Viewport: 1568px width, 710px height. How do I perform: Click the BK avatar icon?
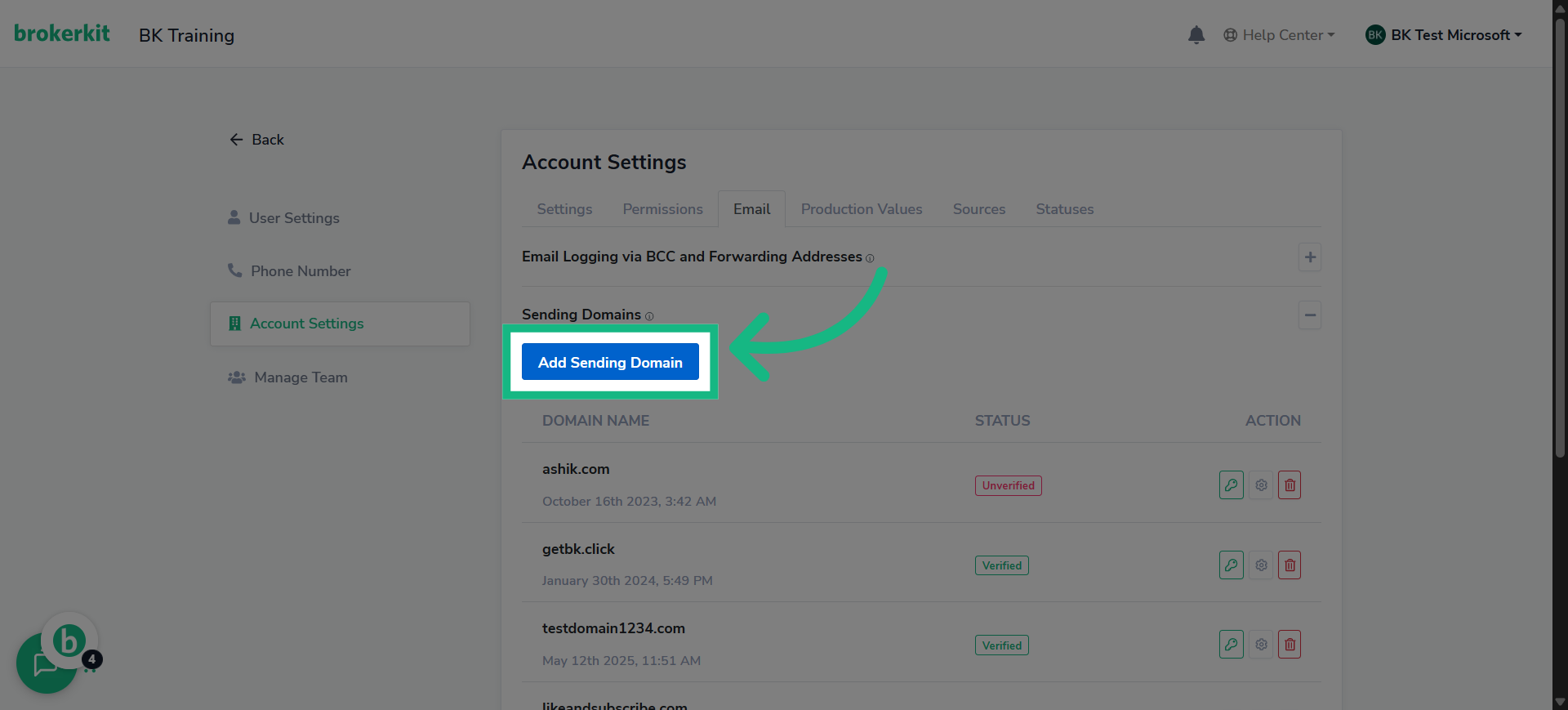1375,35
